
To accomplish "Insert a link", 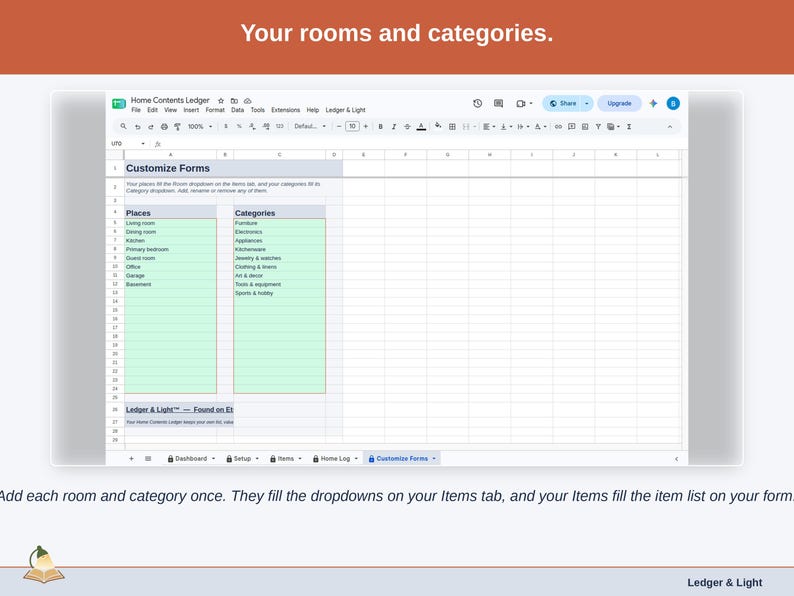I will click(558, 127).
